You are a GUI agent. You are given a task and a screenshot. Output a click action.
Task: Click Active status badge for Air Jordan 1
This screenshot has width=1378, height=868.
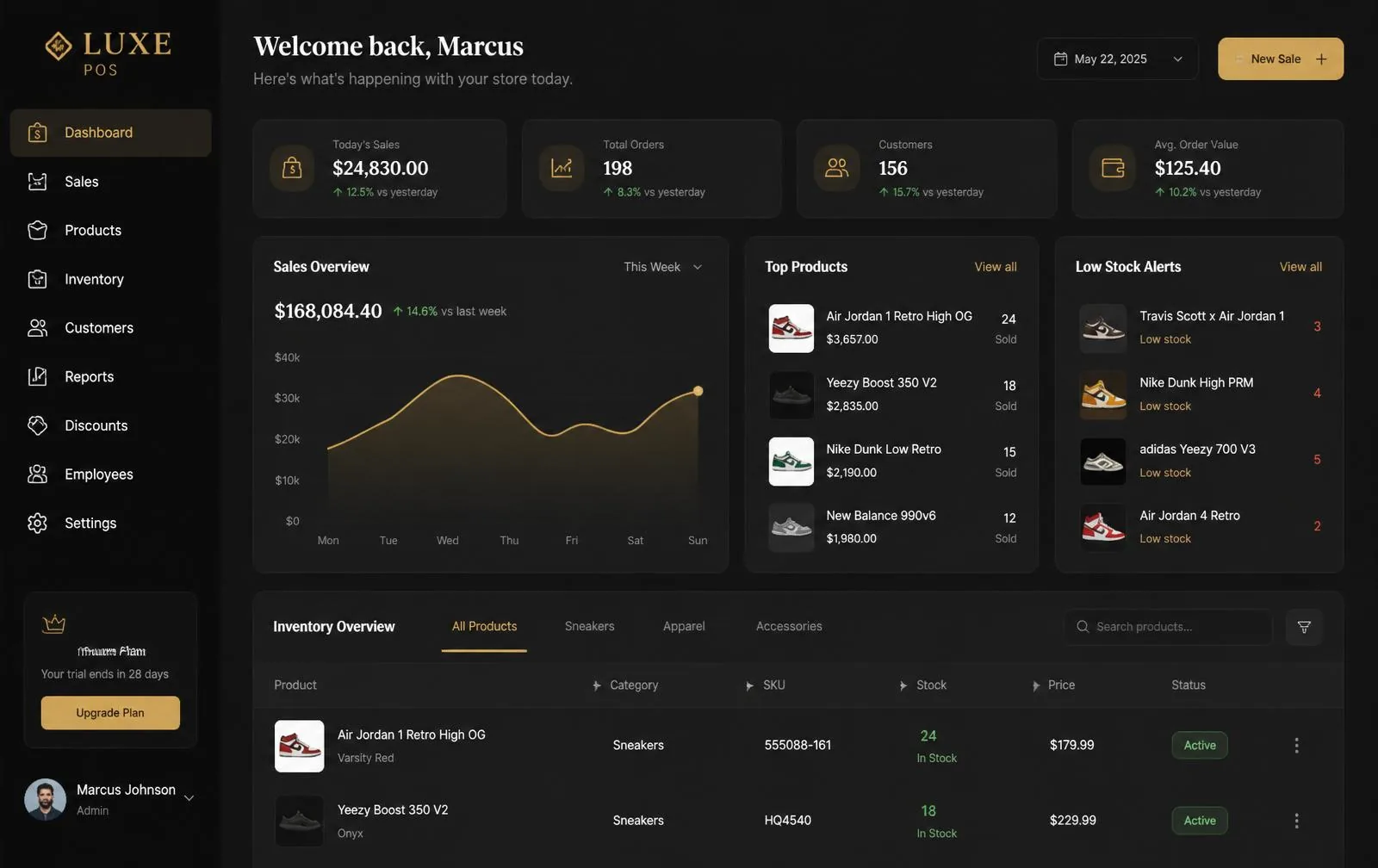coord(1200,746)
